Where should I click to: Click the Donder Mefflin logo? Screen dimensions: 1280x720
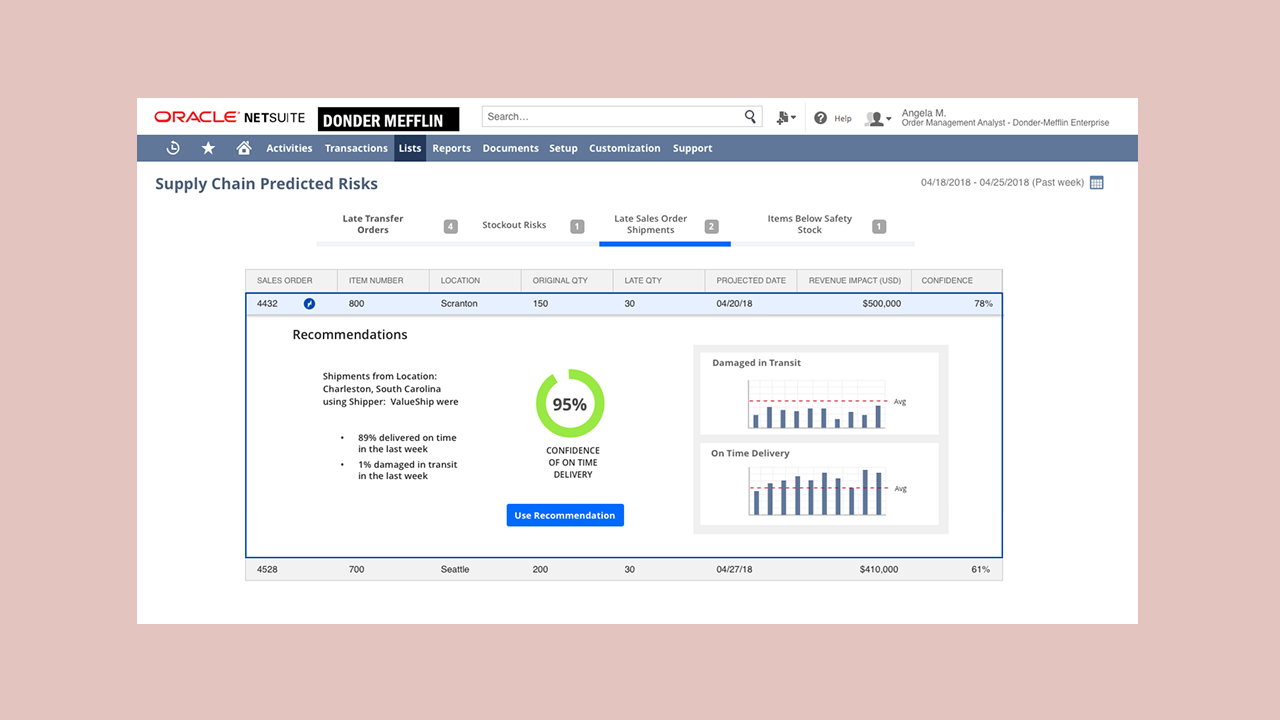[388, 120]
